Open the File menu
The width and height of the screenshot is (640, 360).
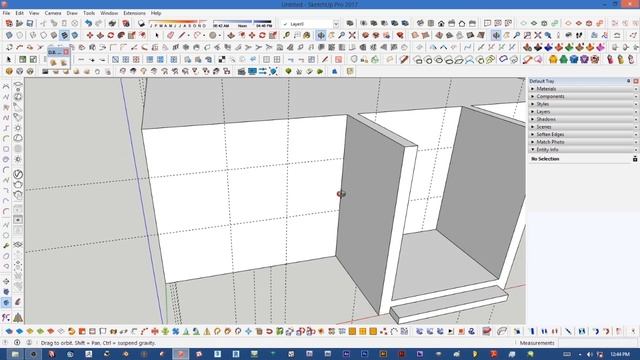(x=6, y=13)
